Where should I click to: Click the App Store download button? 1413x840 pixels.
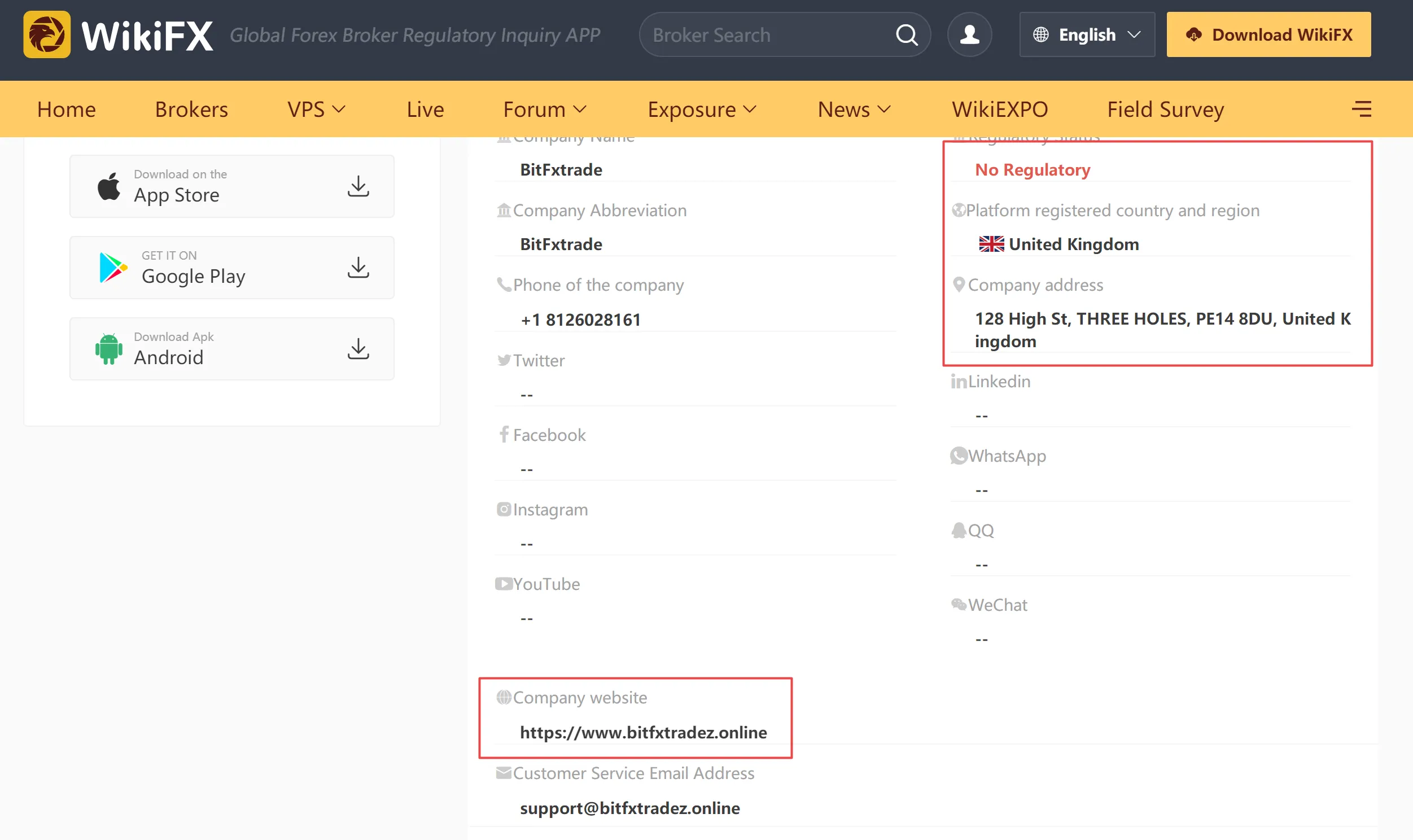click(x=231, y=186)
